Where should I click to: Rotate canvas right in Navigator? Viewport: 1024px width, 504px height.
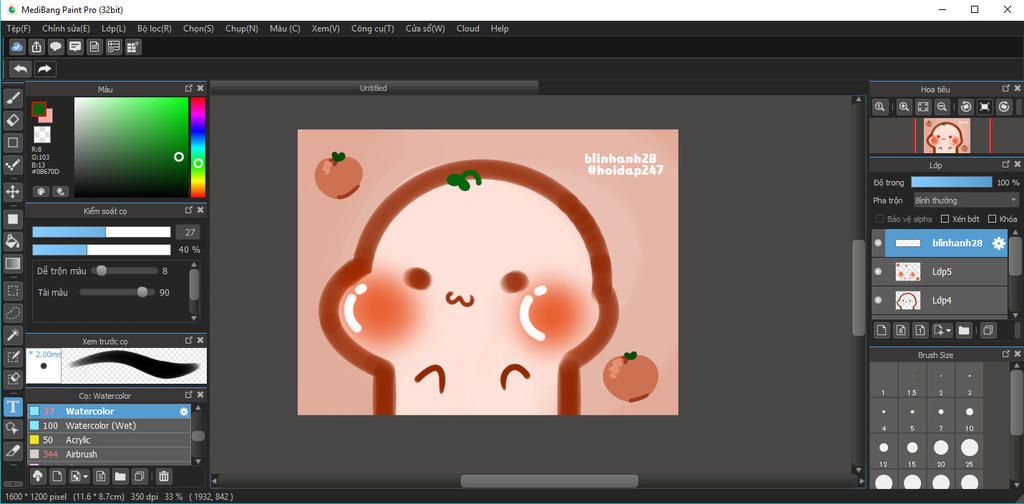[x=1004, y=106]
